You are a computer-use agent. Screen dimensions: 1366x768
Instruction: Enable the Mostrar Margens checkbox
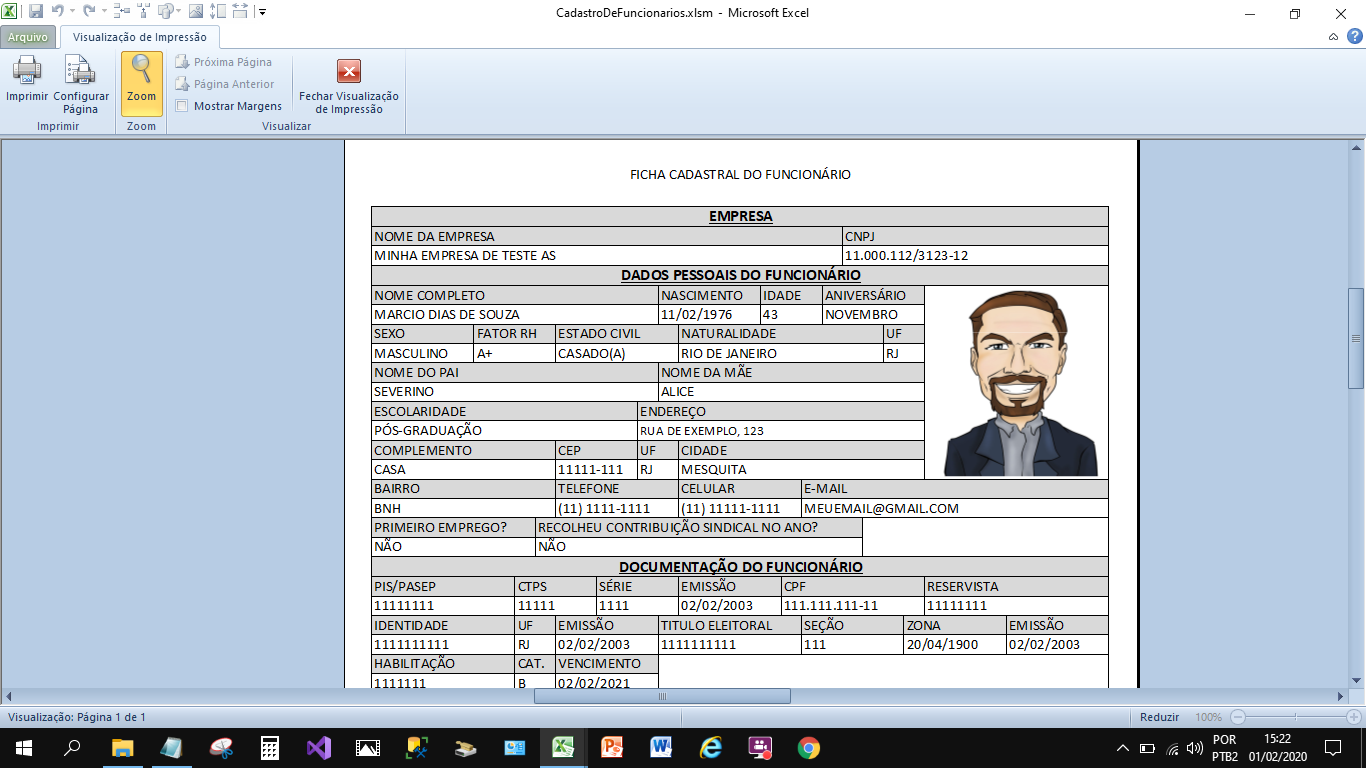[x=181, y=106]
